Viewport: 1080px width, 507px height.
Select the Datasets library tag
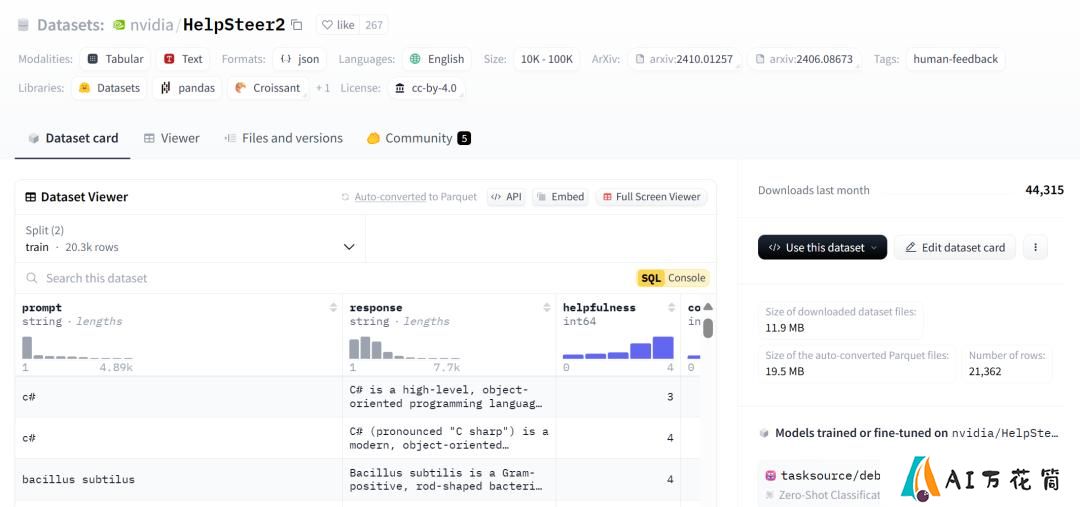click(109, 88)
